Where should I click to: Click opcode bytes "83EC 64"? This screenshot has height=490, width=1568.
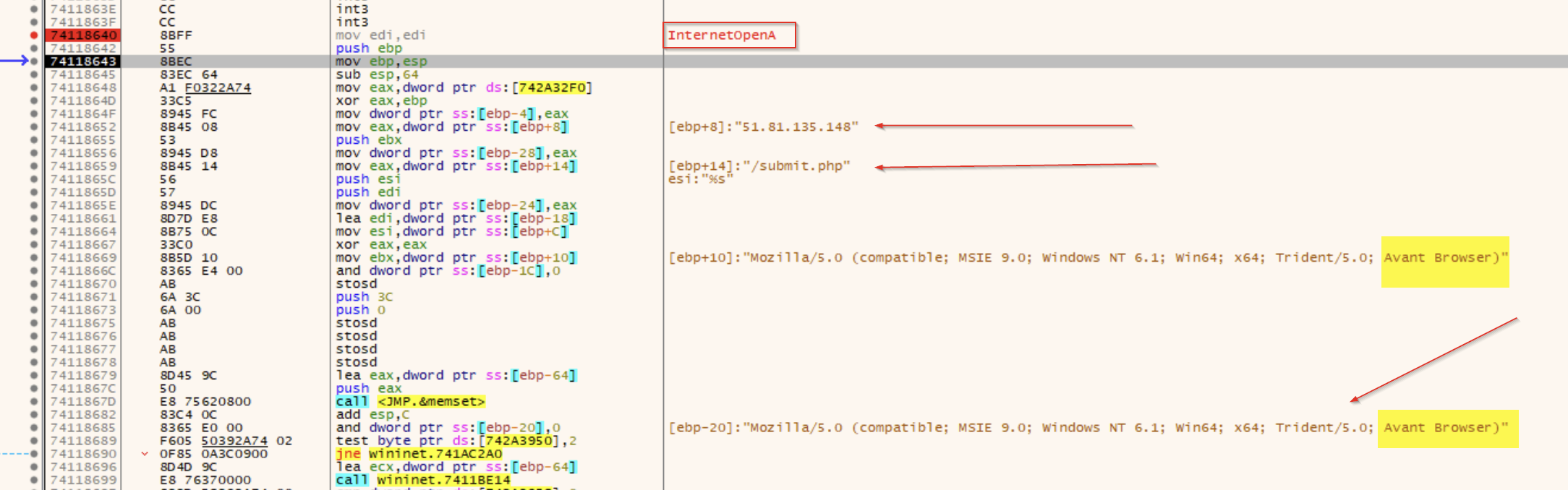point(189,74)
